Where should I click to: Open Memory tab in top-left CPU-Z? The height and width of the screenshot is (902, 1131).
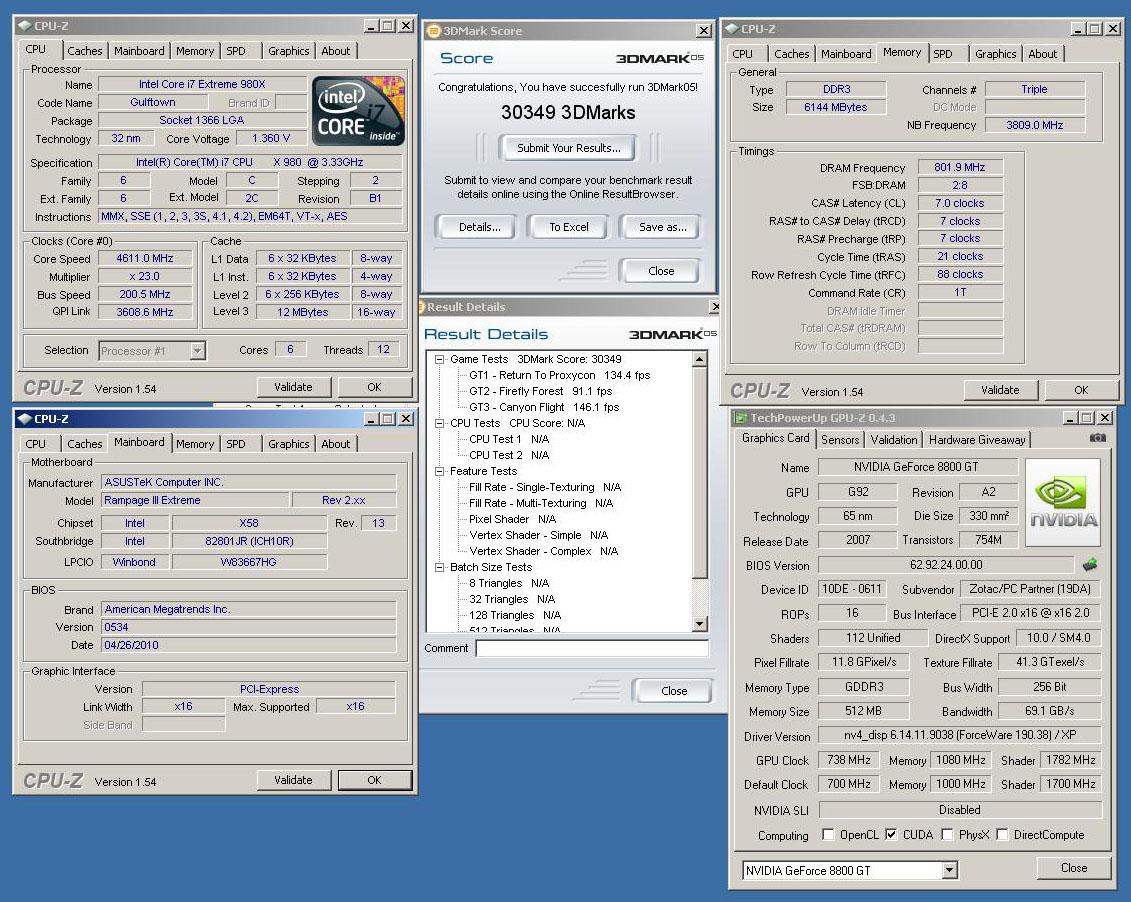(195, 51)
